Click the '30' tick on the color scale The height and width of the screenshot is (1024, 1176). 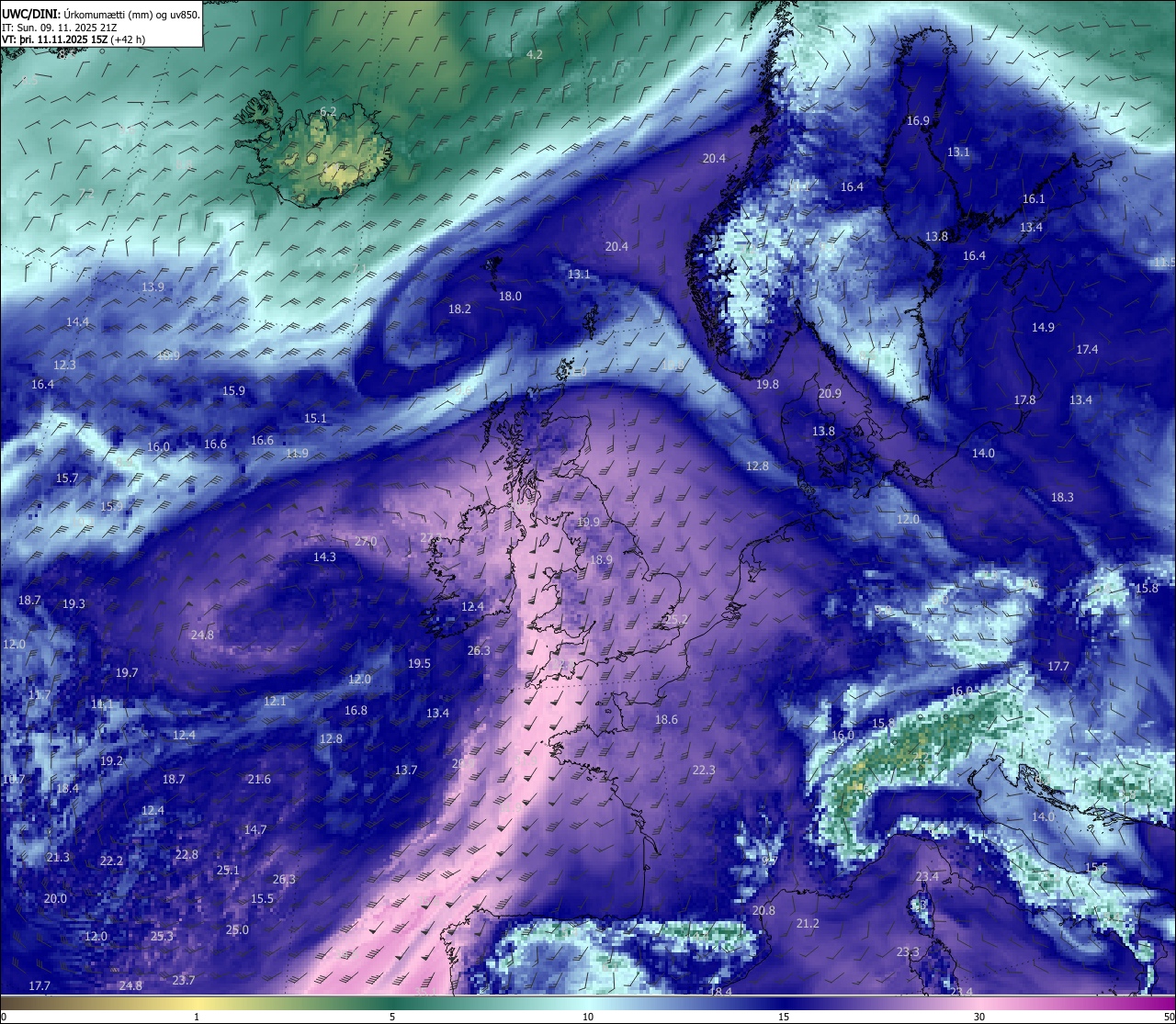[x=979, y=1016]
